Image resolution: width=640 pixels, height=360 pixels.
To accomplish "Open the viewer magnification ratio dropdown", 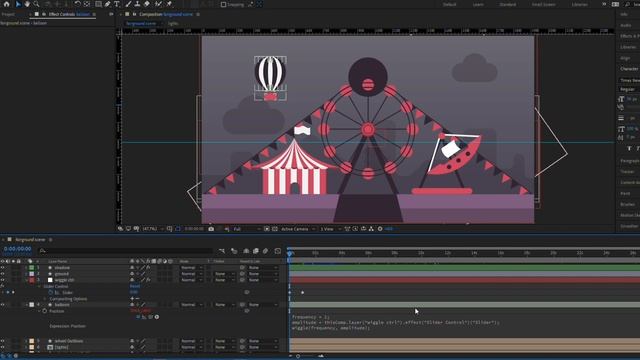I will click(153, 229).
